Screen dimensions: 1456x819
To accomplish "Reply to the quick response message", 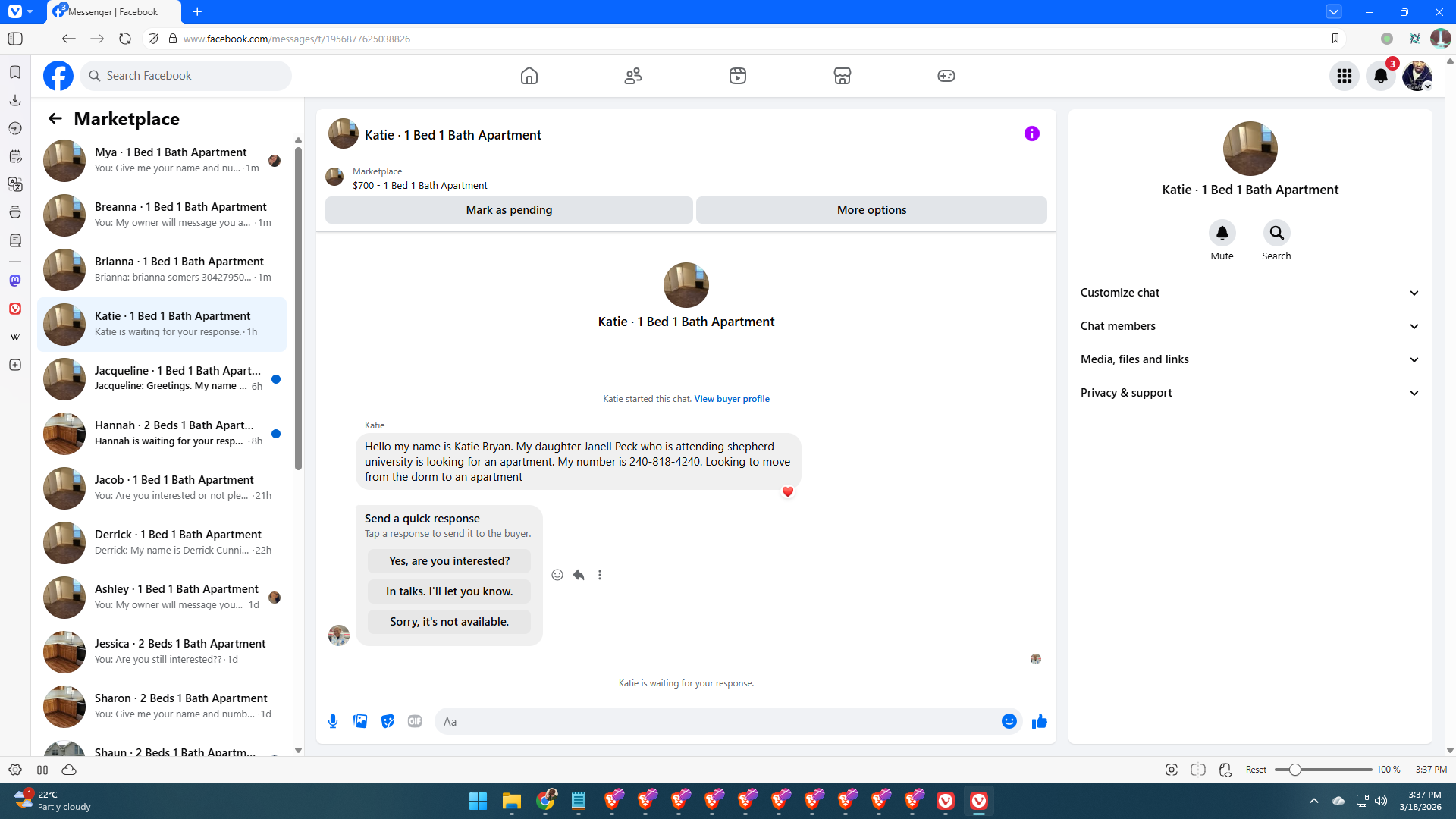I will click(579, 575).
